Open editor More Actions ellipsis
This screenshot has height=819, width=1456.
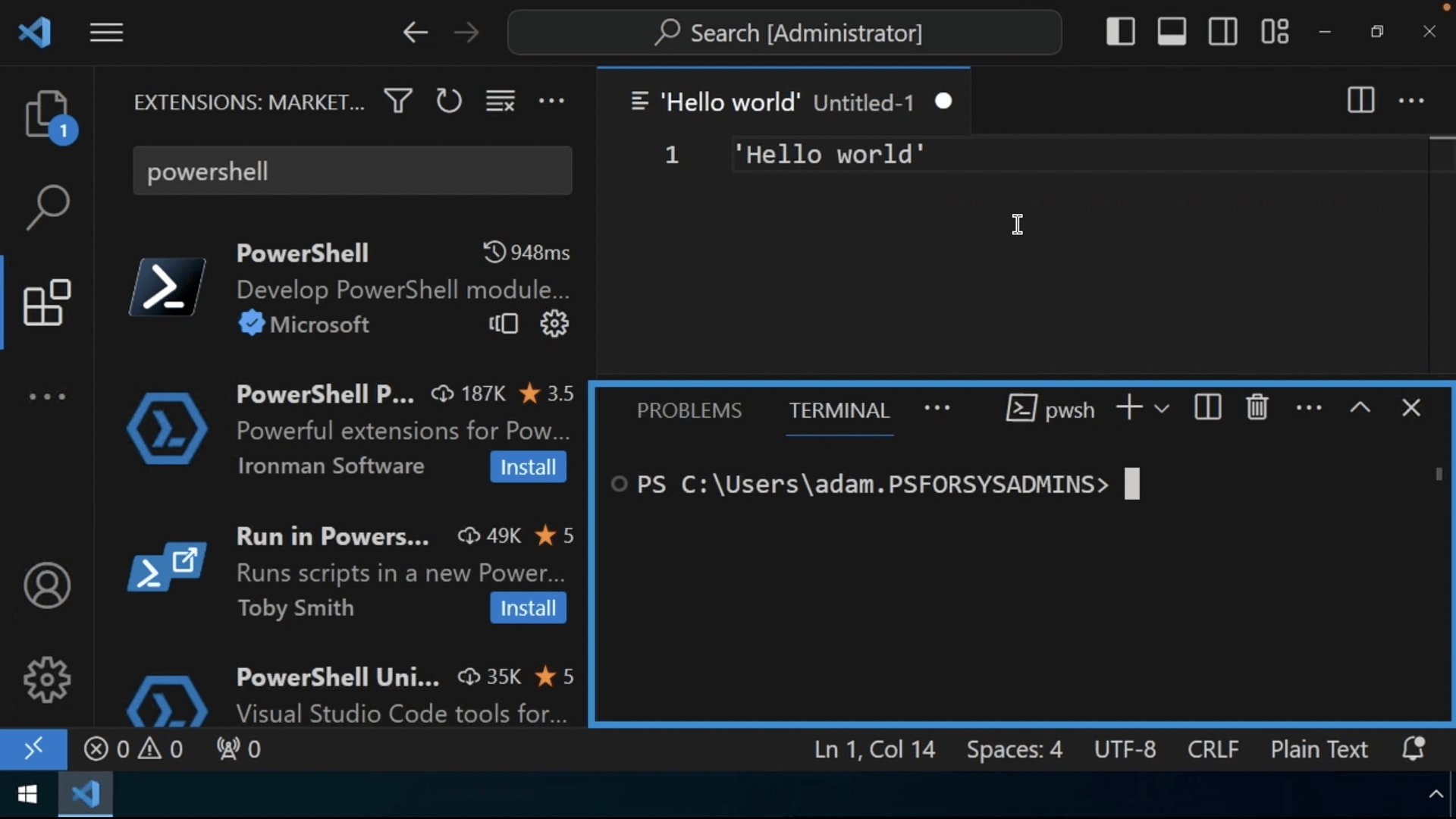point(1411,101)
